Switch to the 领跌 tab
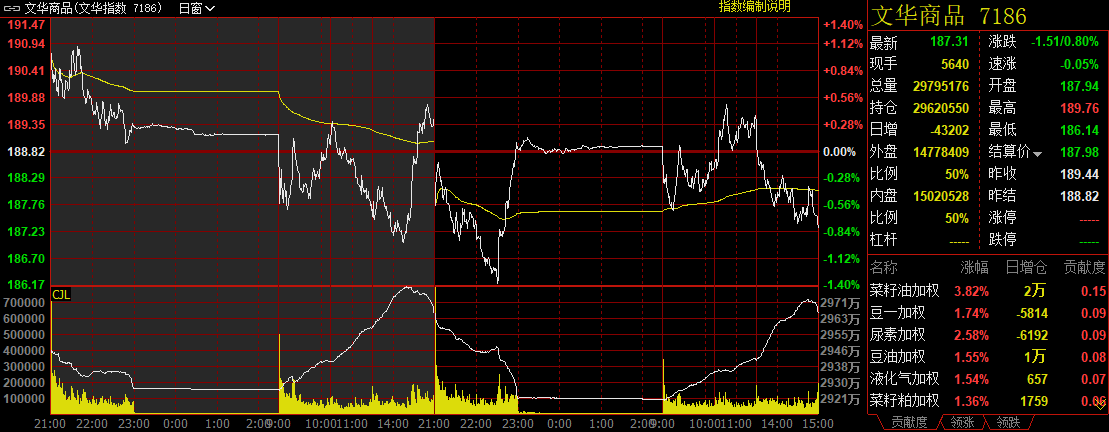 coord(1007,422)
